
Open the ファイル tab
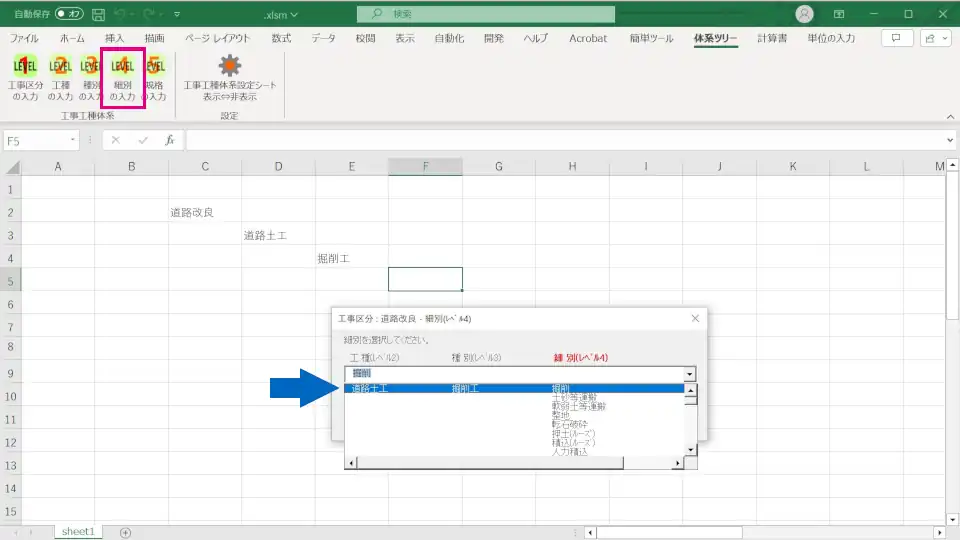point(24,38)
